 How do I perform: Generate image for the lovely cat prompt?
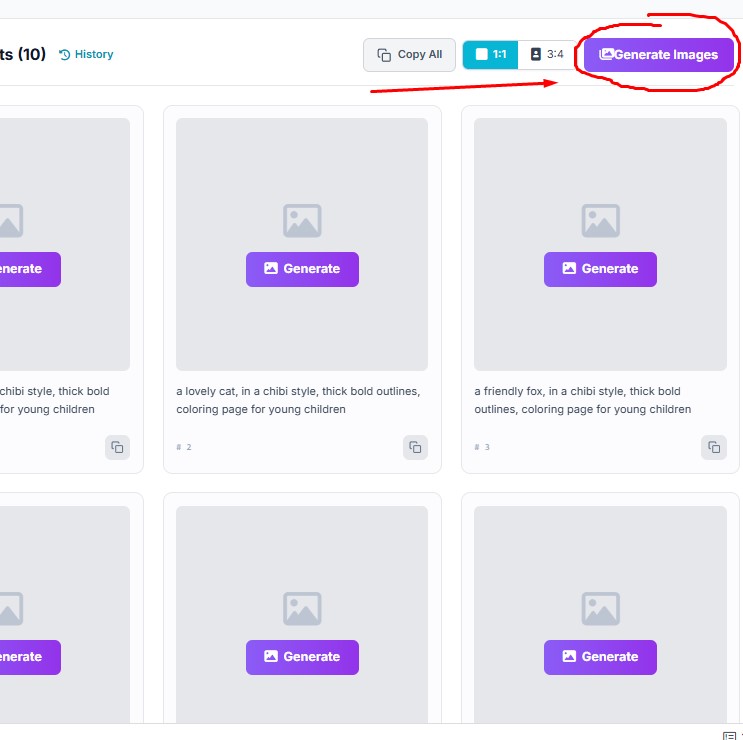tap(302, 269)
